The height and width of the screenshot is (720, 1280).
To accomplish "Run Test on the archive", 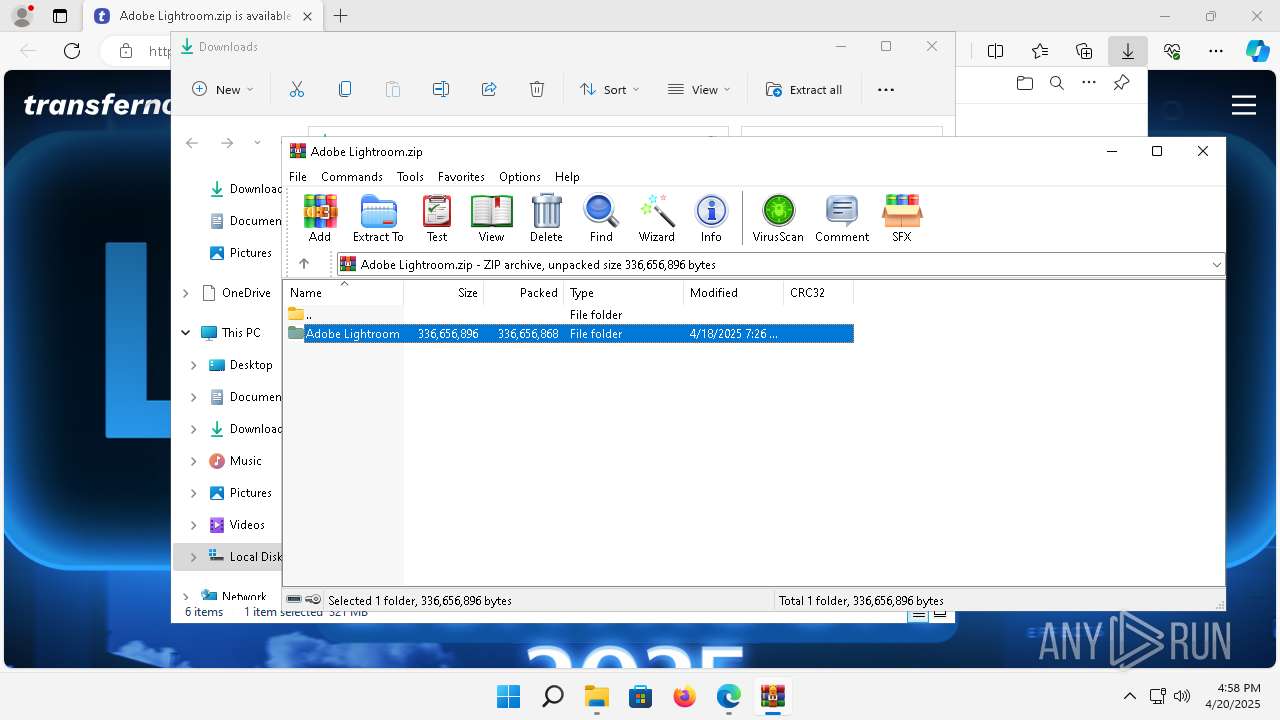I will 437,218.
